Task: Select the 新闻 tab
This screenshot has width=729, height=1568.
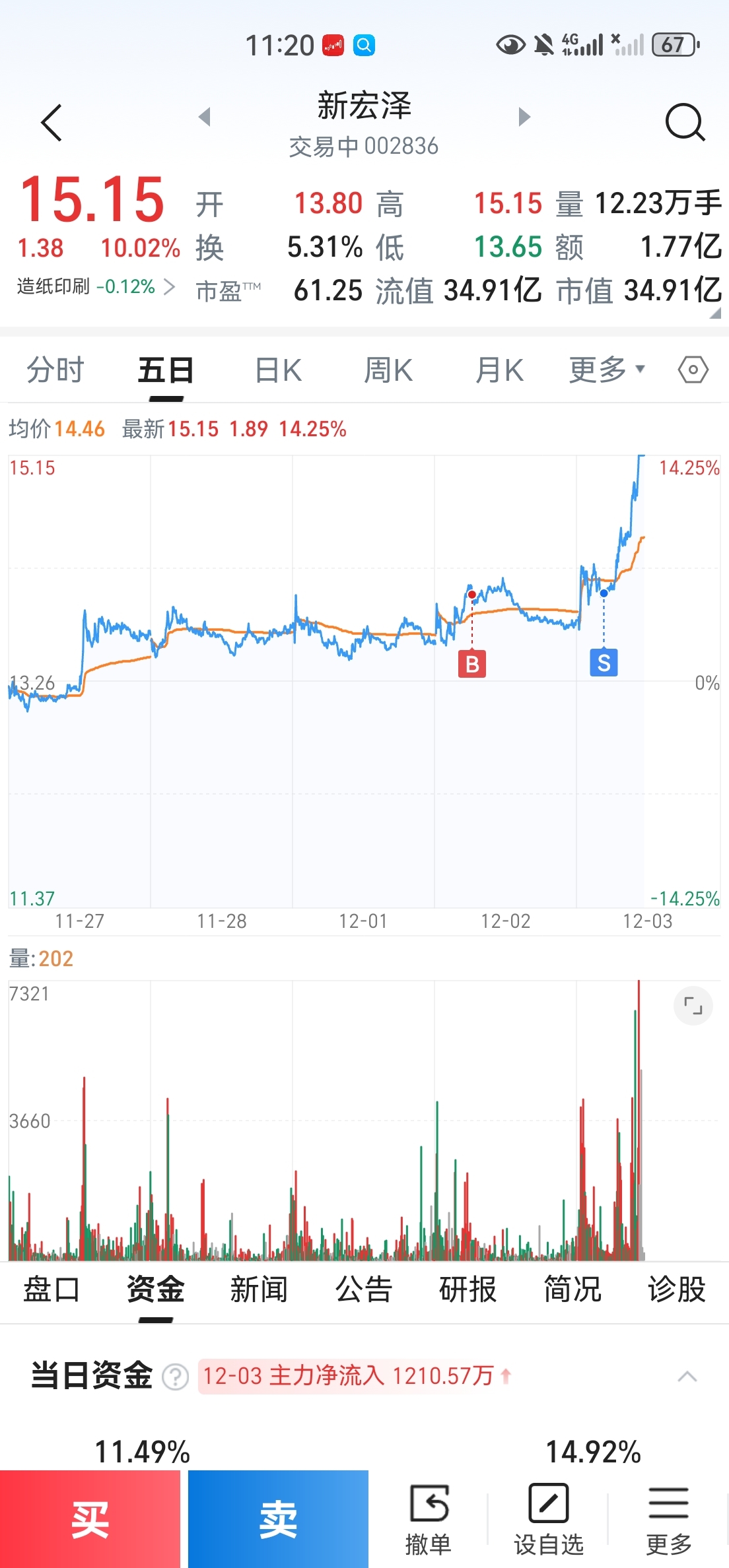Action: [259, 1290]
